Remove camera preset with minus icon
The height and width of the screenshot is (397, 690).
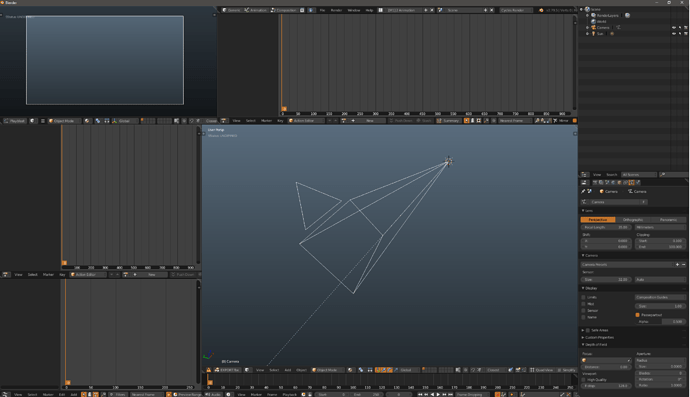tap(683, 265)
